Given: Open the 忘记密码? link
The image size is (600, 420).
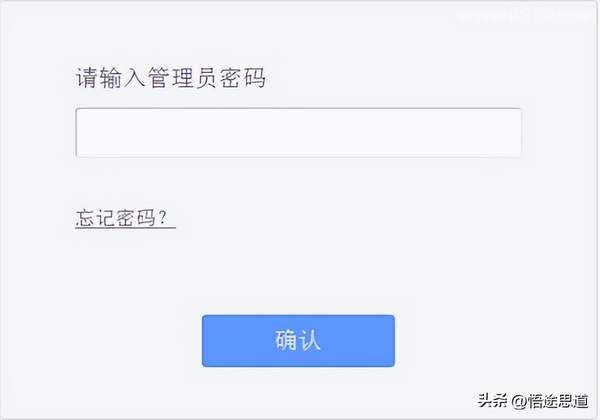Looking at the screenshot, I should tap(125, 218).
